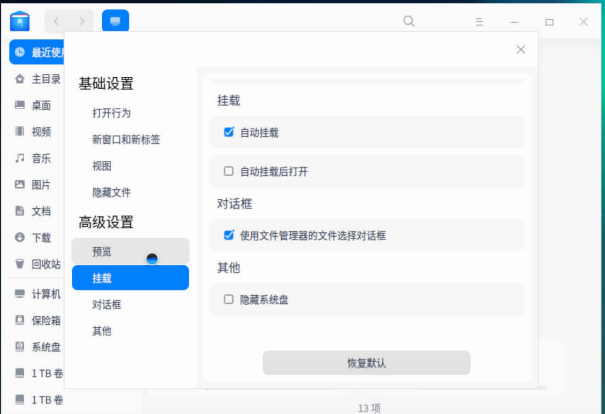Screen dimensions: 605x414
Task: Click the file manager app logo icon
Action: 20,21
